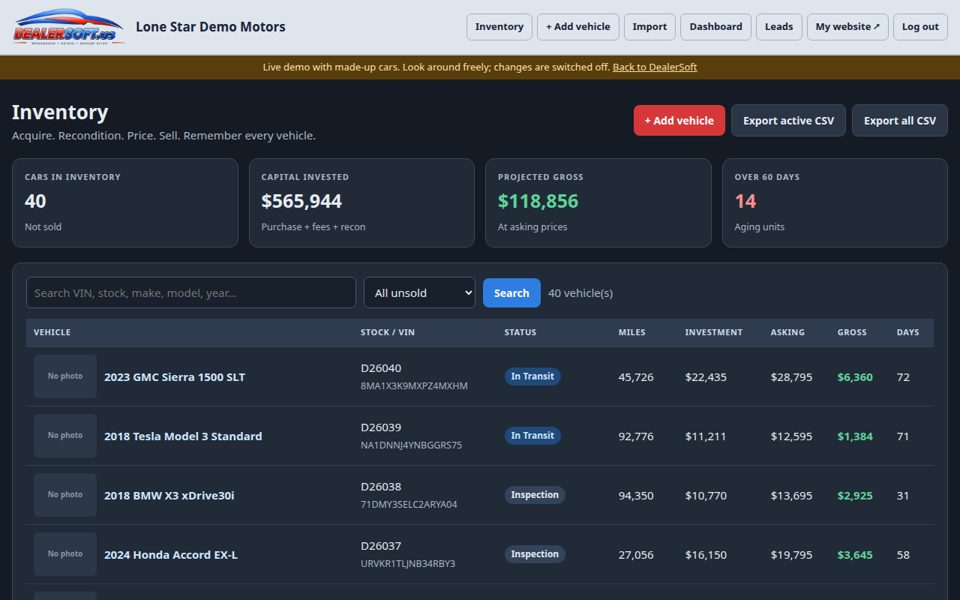Click the BMW X3 photo placeholder

[x=65, y=495]
